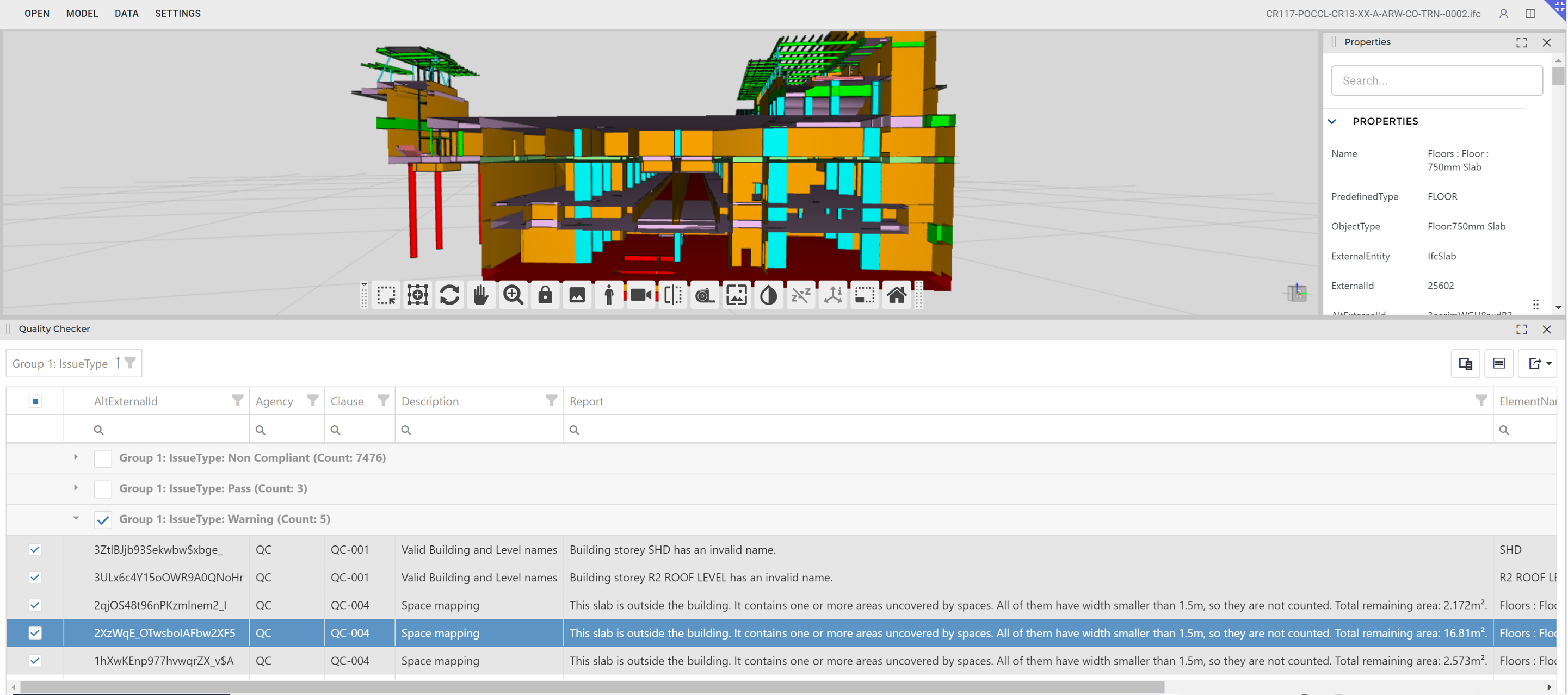Toggle the lock icon in viewer toolbar
Image resolution: width=1568 pixels, height=695 pixels.
545,295
